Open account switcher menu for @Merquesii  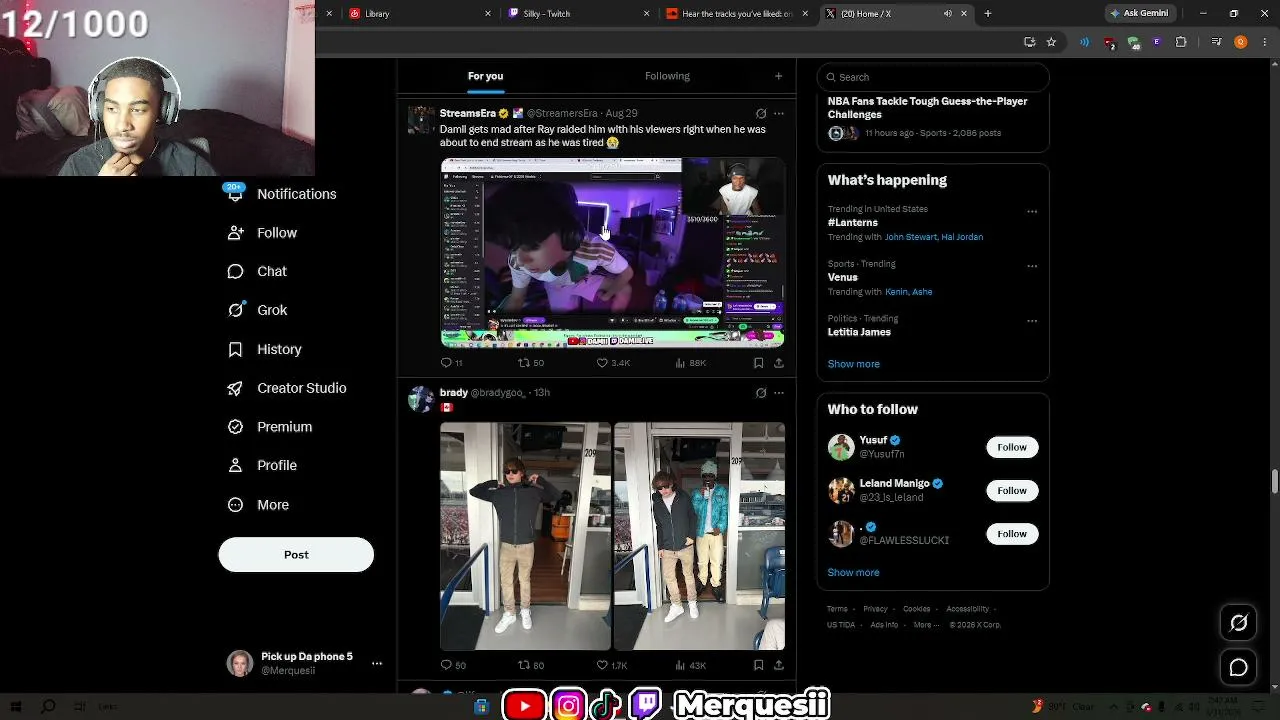(377, 663)
